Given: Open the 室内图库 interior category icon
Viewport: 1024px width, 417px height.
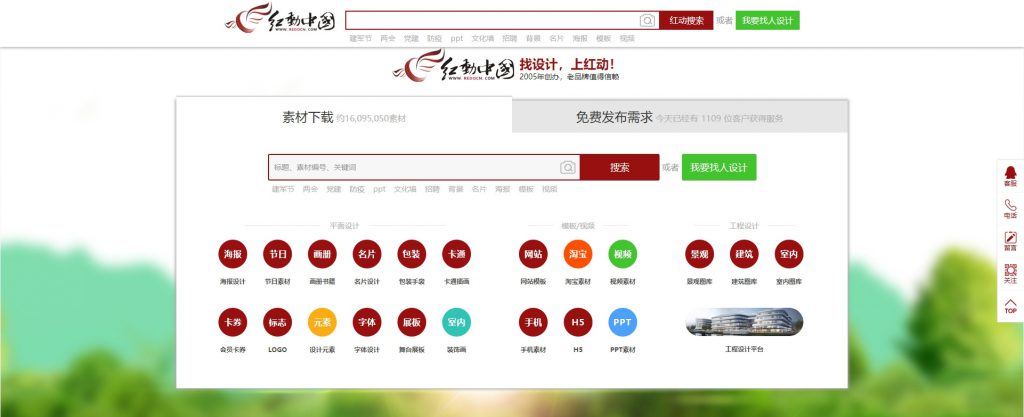Looking at the screenshot, I should (x=789, y=255).
